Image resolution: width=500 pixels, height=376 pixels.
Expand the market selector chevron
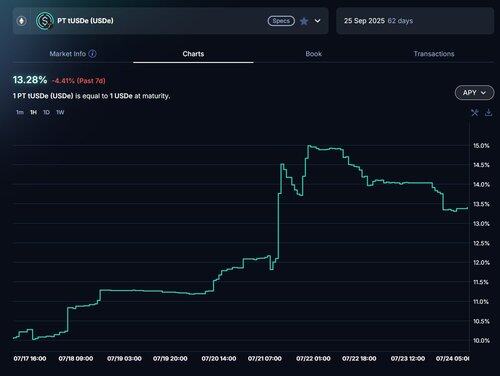click(x=318, y=21)
